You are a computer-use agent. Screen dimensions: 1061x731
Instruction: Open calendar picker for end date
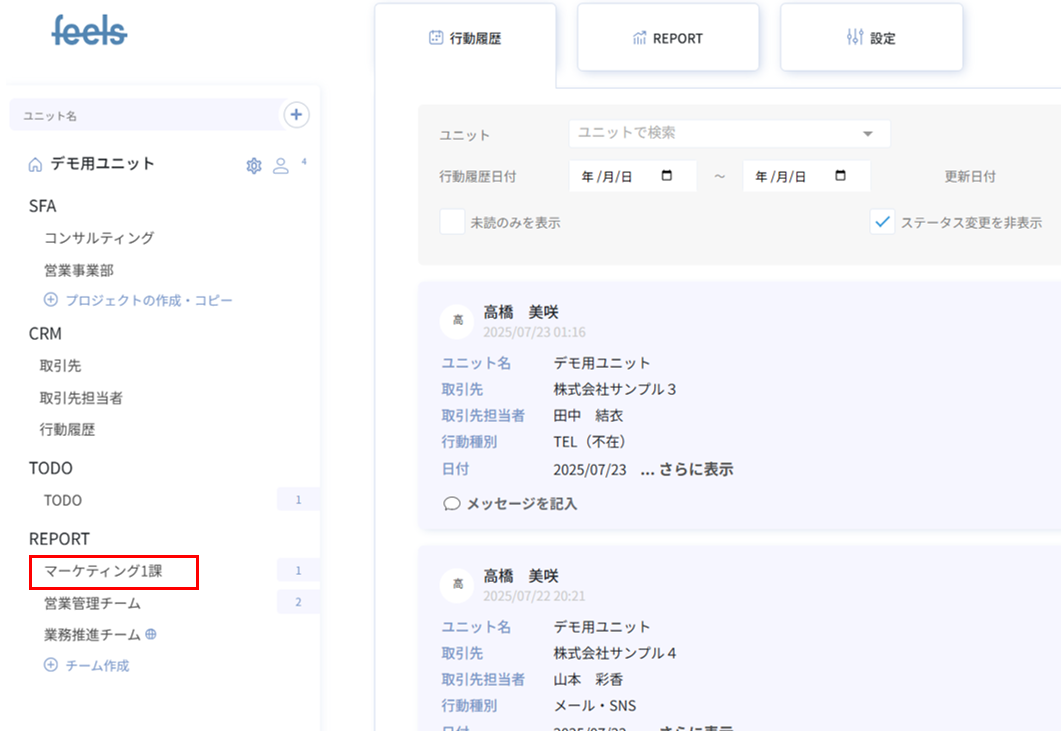pos(840,176)
